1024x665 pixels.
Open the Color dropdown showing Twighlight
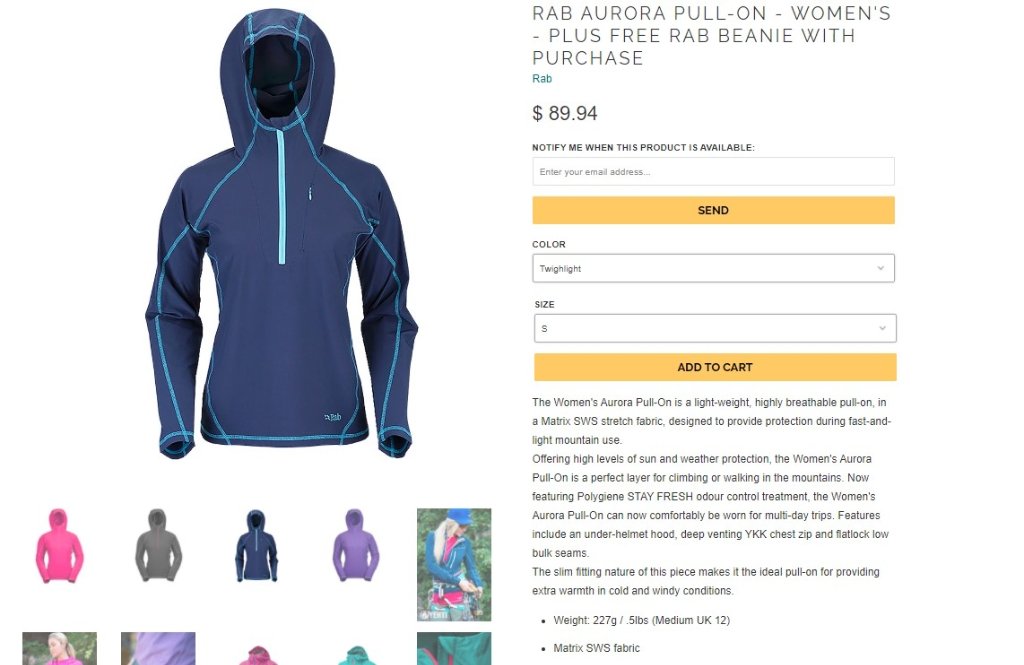(x=713, y=268)
